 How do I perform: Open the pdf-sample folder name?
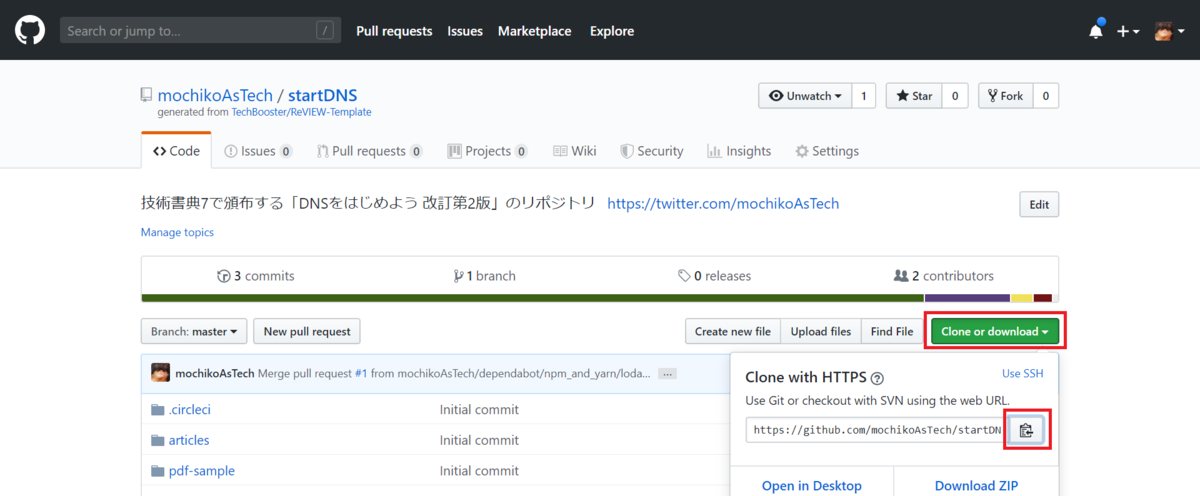coord(201,471)
